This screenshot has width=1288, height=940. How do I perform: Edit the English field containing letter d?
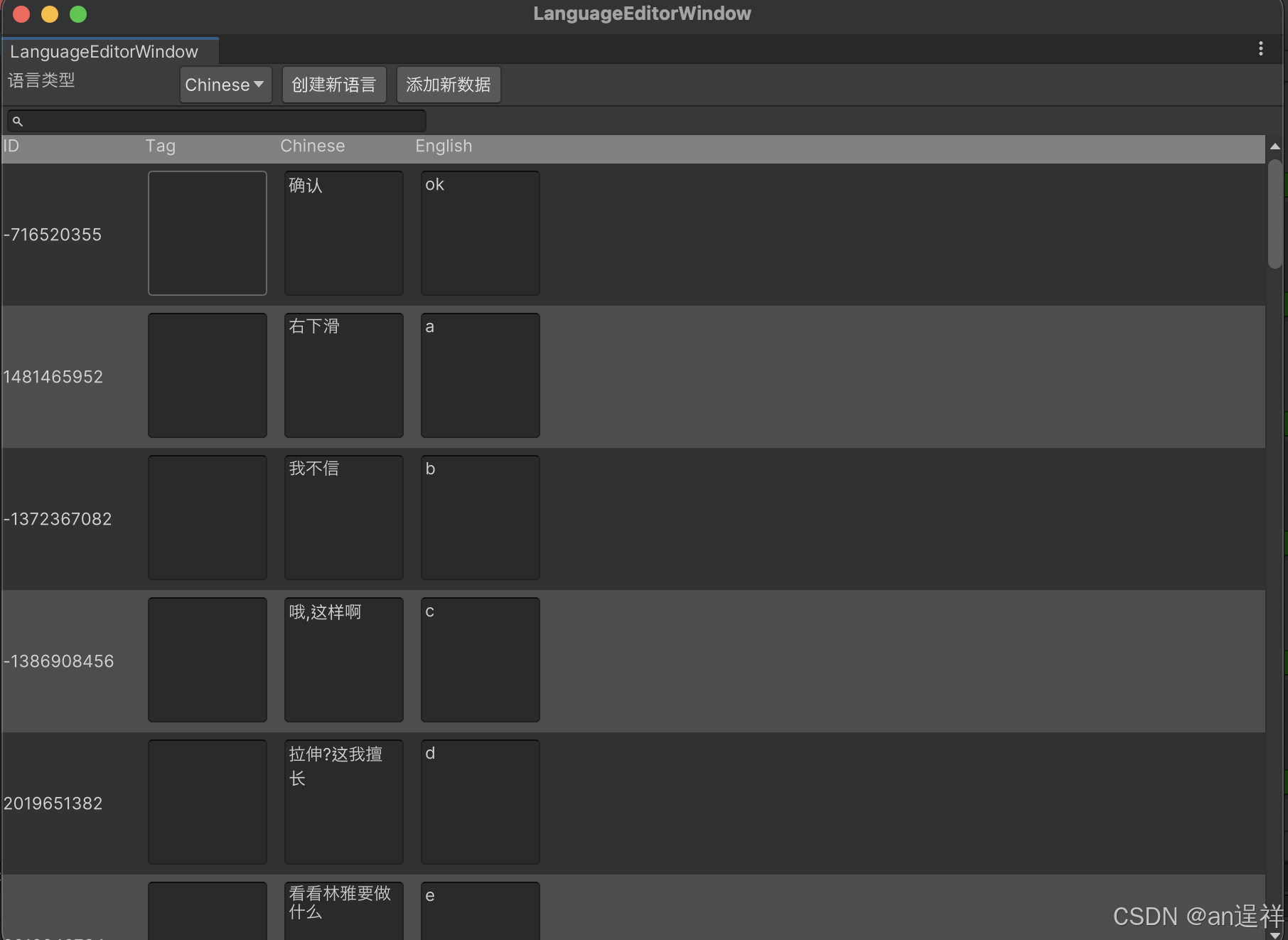tap(480, 802)
